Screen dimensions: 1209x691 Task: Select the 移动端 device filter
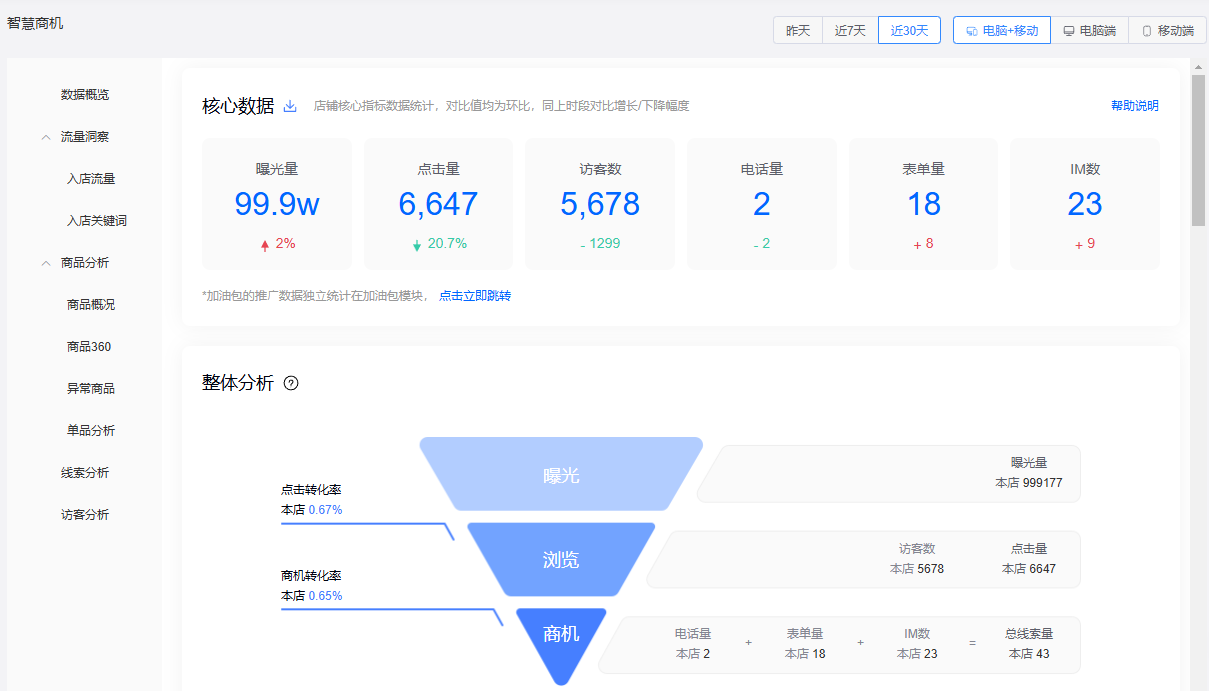(x=1167, y=30)
